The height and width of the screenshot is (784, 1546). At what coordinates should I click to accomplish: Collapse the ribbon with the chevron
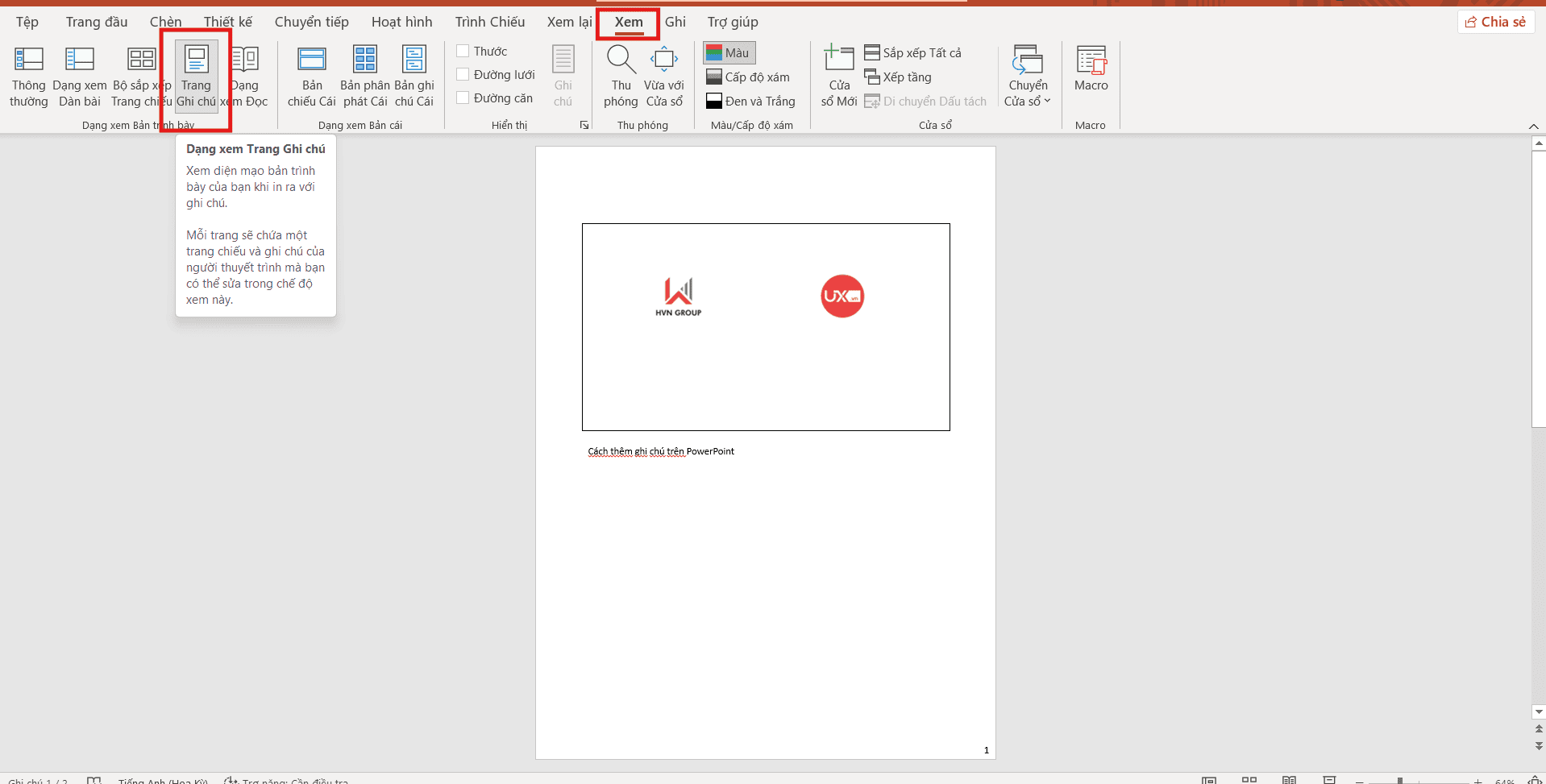(1534, 127)
